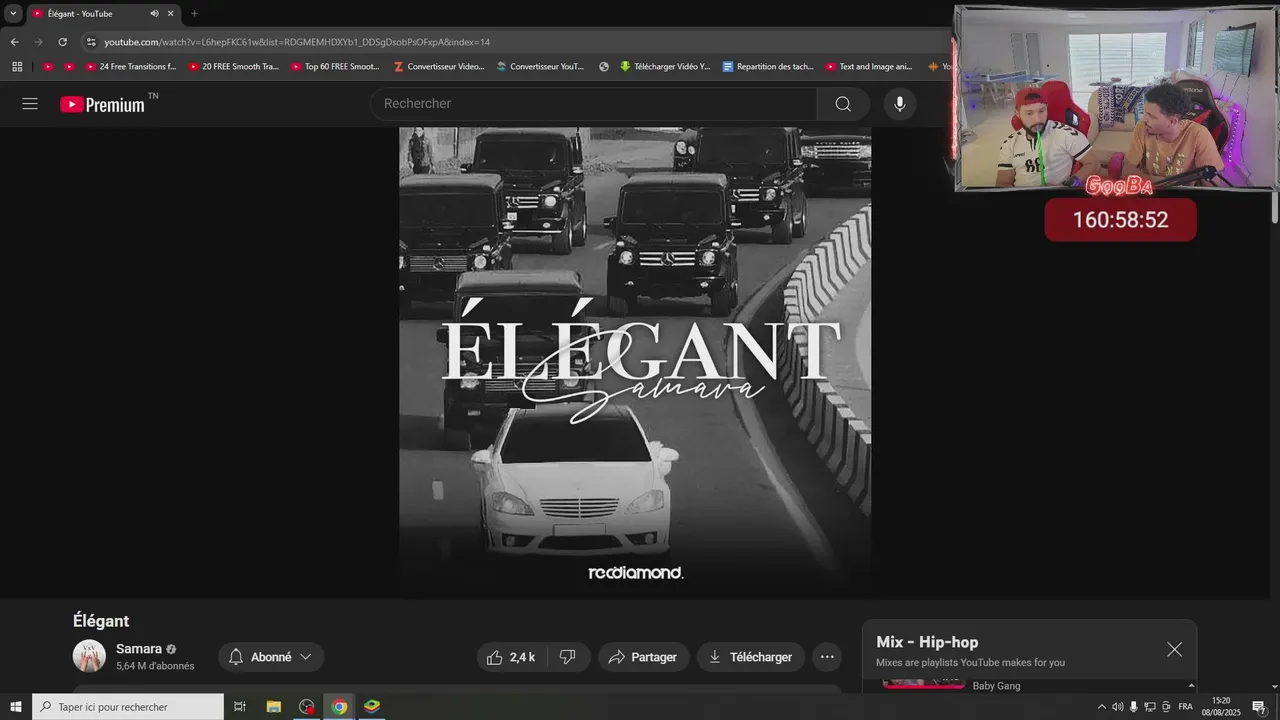Reload the YouTube page
The image size is (1280, 720).
coord(62,42)
